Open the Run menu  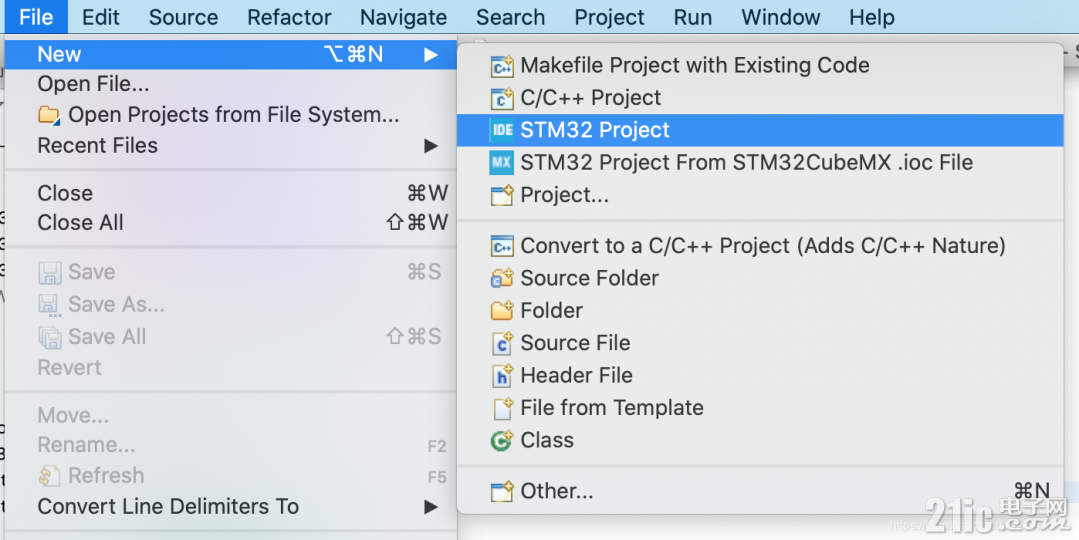pyautogui.click(x=693, y=17)
